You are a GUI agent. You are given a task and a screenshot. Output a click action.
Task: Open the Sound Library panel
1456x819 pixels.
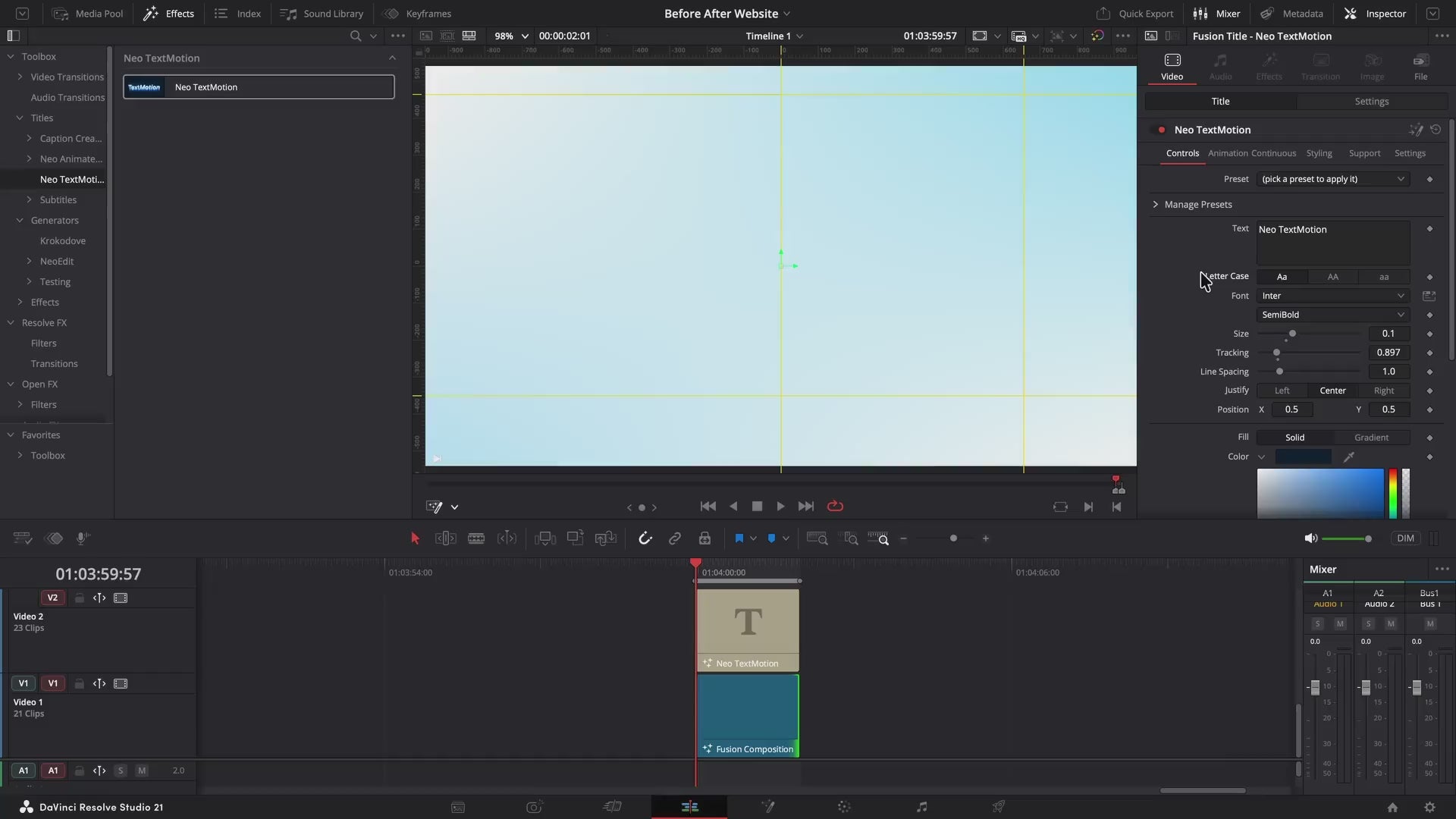tap(322, 14)
